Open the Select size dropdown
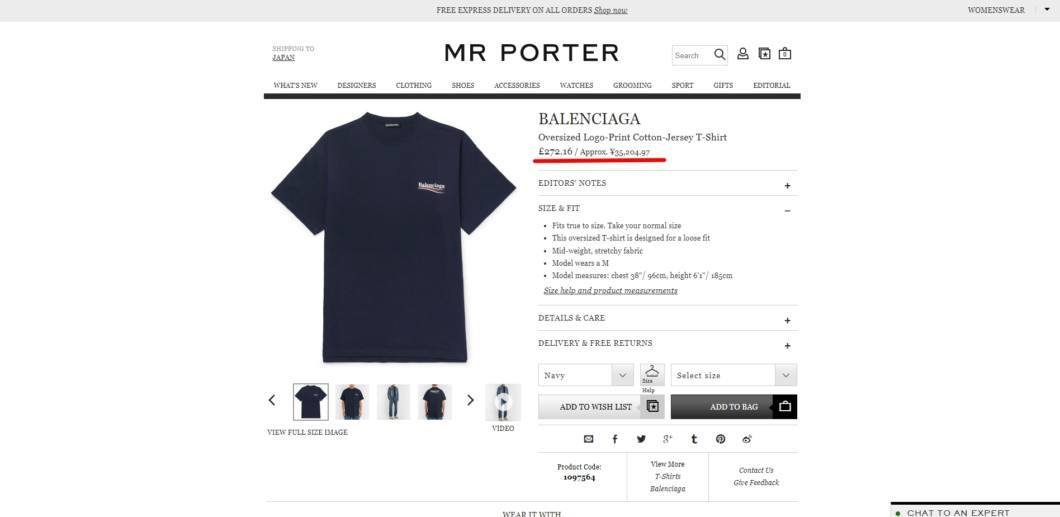 pyautogui.click(x=733, y=375)
